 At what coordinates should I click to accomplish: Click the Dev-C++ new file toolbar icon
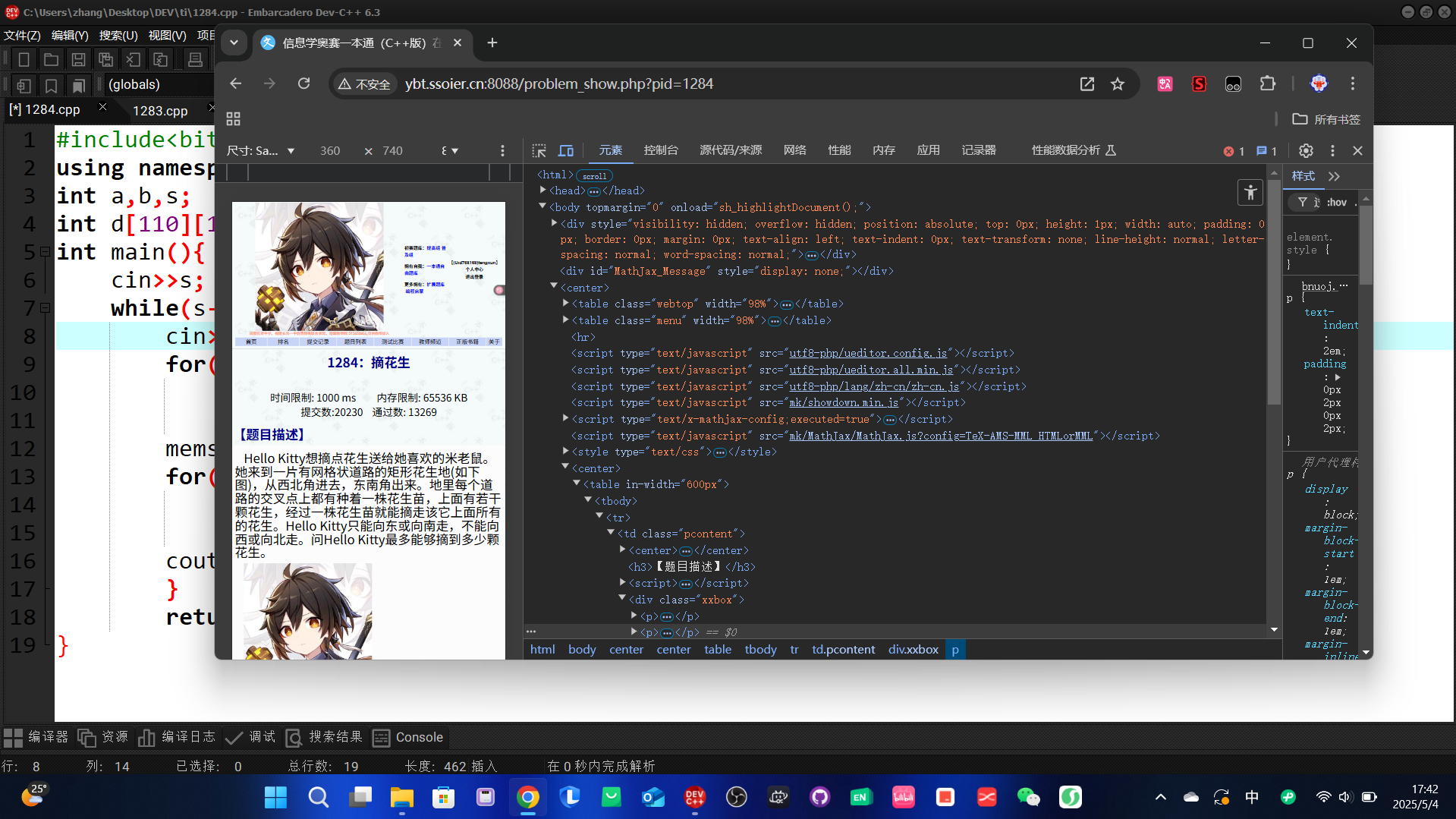pos(24,59)
